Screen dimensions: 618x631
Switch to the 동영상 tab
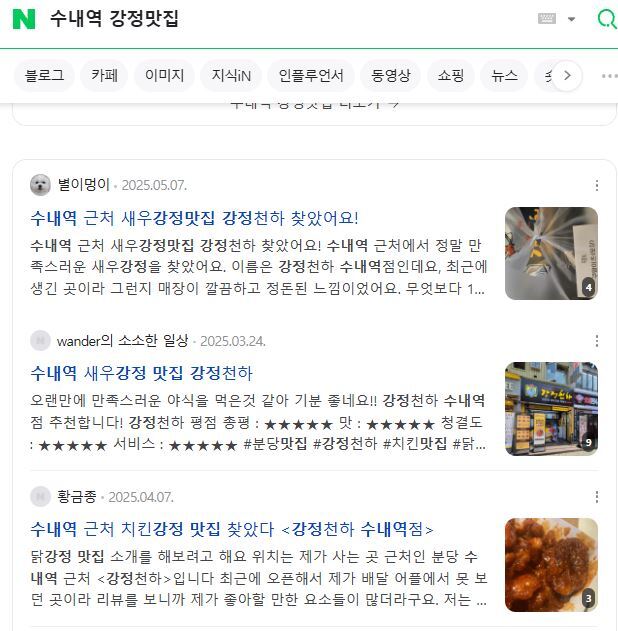point(390,75)
